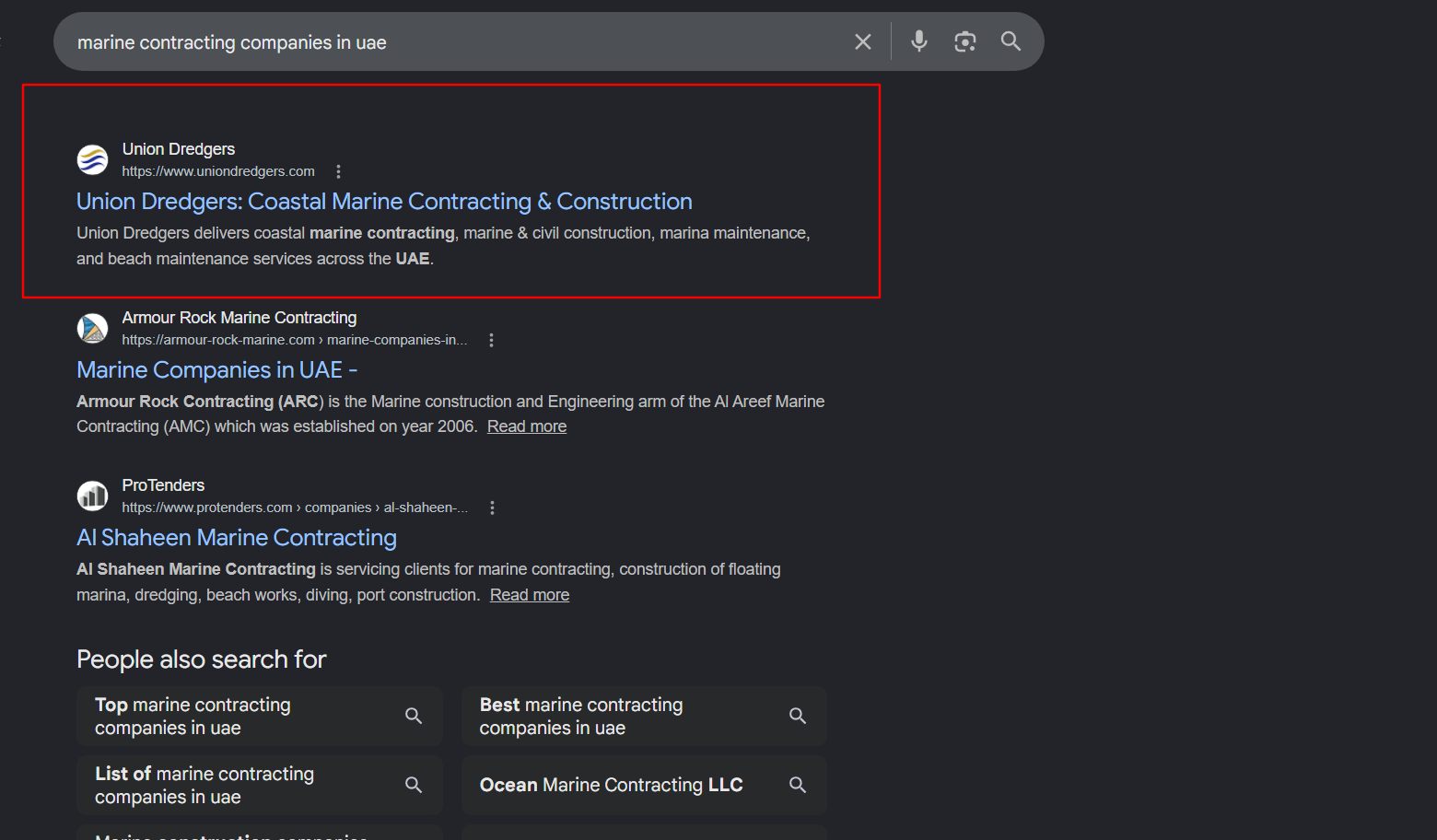Open image search with the camera lens icon

tap(964, 41)
